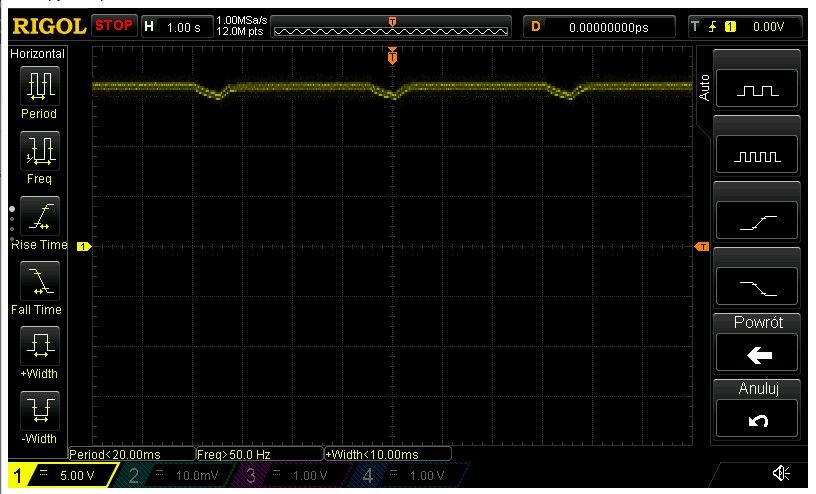Click the 12.0M pts memory depth text
The width and height of the screenshot is (816, 494).
point(240,31)
